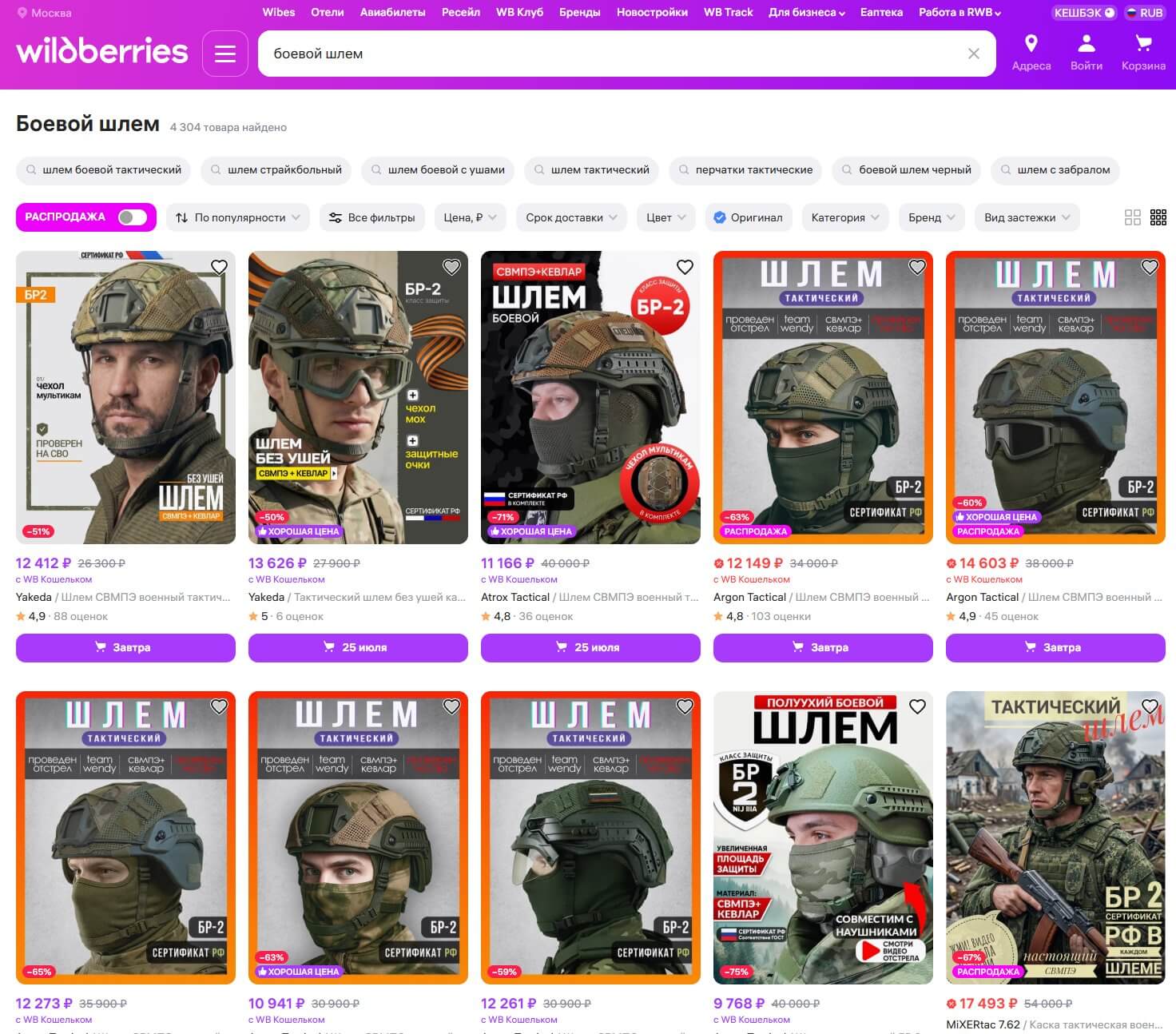Viewport: 1176px width, 1034px height.
Task: Open the По популярности sort dropdown
Action: 238,217
